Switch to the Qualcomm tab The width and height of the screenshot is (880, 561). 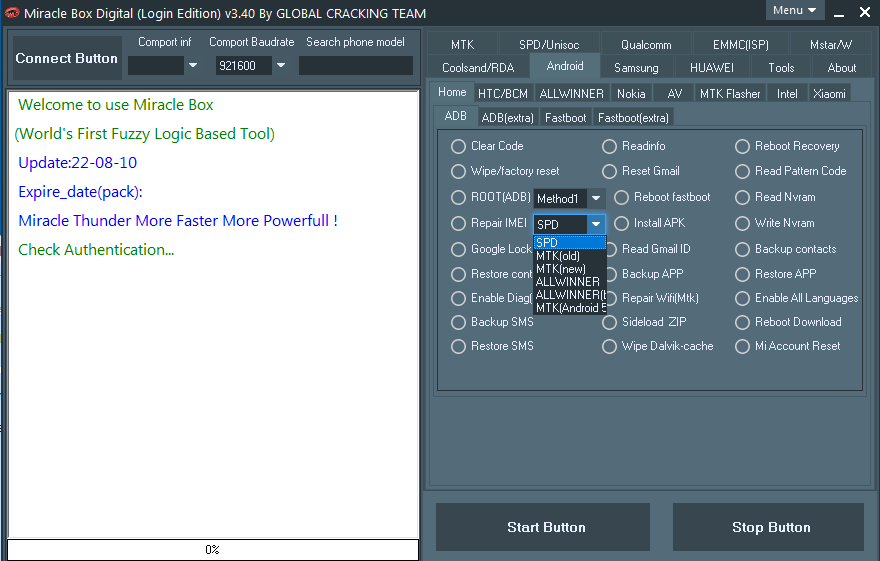point(646,44)
